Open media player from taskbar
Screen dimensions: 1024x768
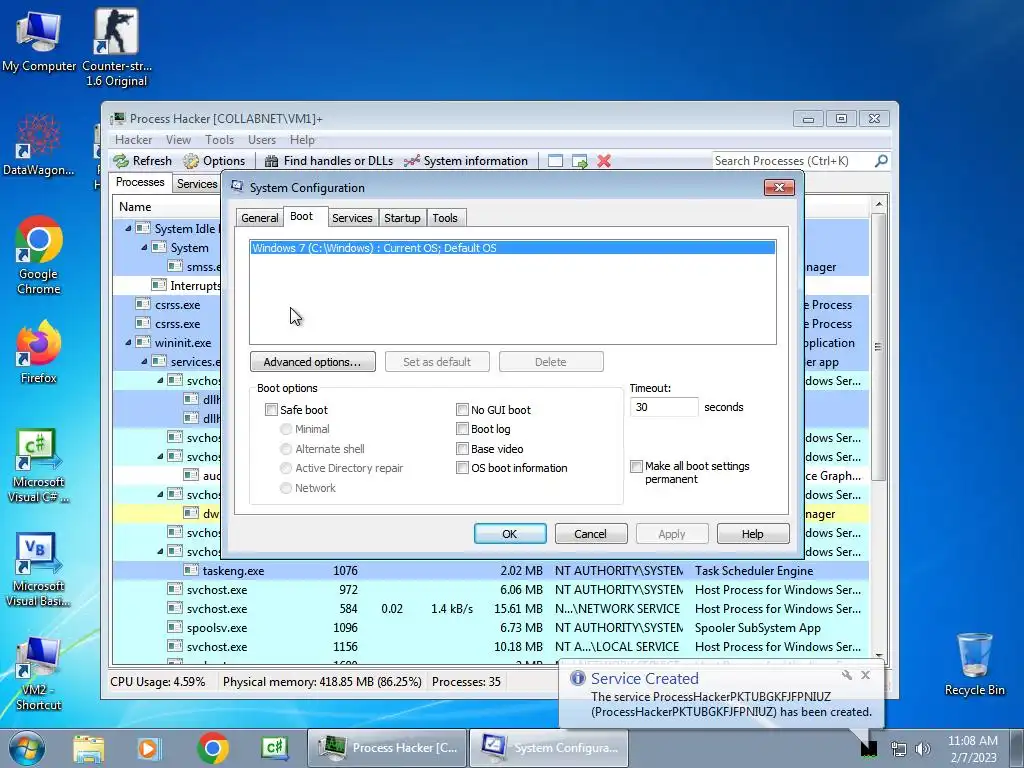click(148, 748)
